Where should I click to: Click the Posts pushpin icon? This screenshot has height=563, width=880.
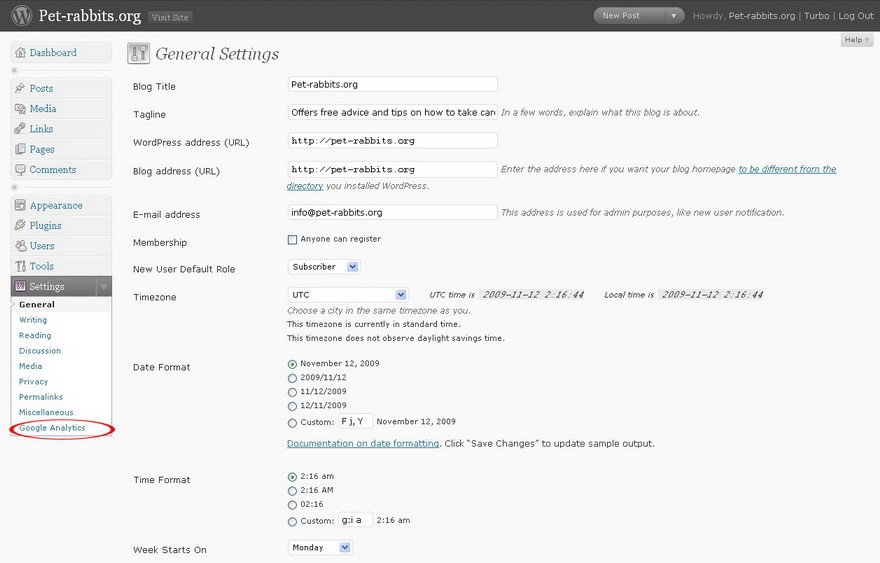[x=20, y=88]
